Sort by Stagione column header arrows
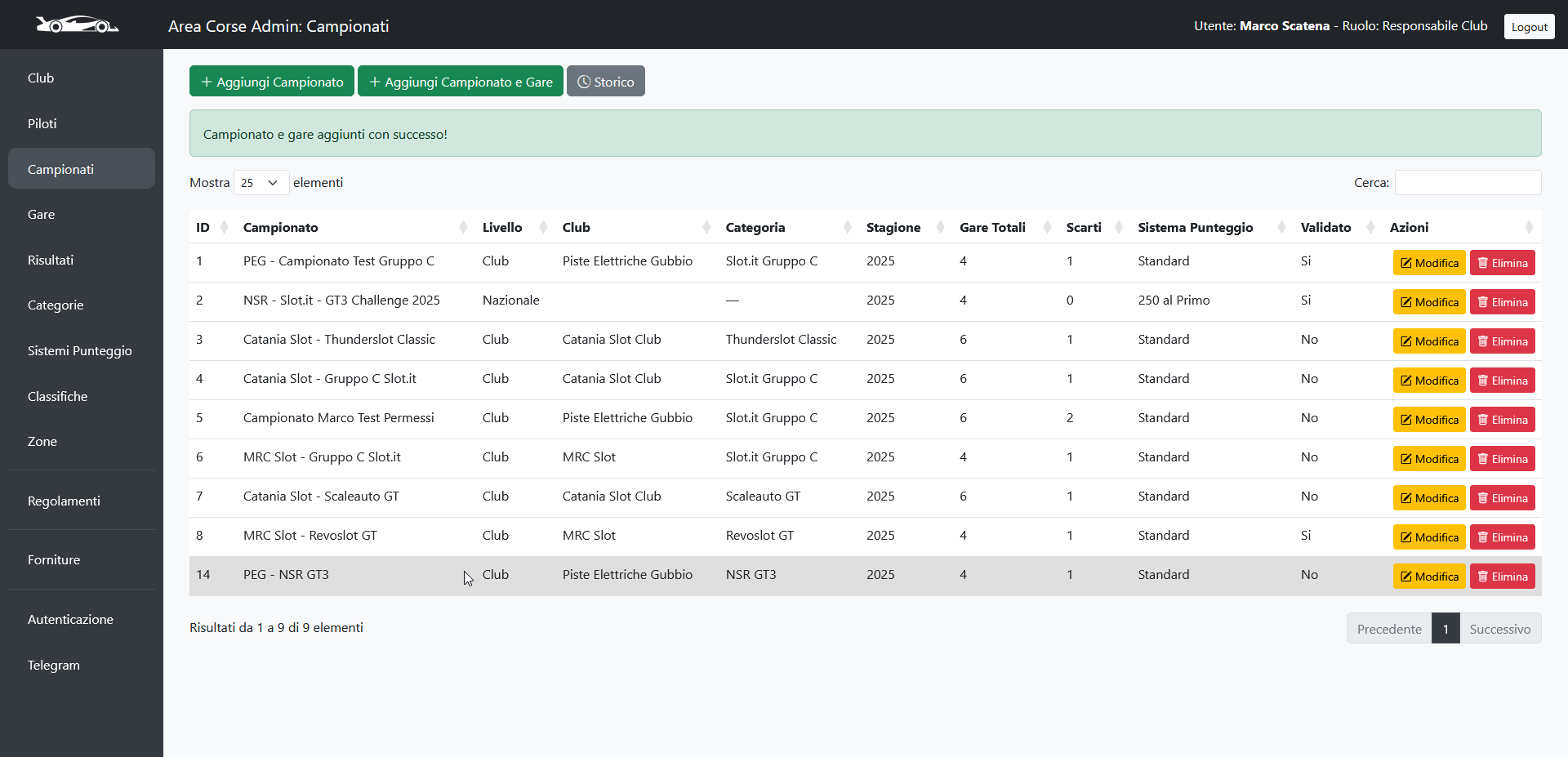The image size is (1568, 757). (940, 228)
